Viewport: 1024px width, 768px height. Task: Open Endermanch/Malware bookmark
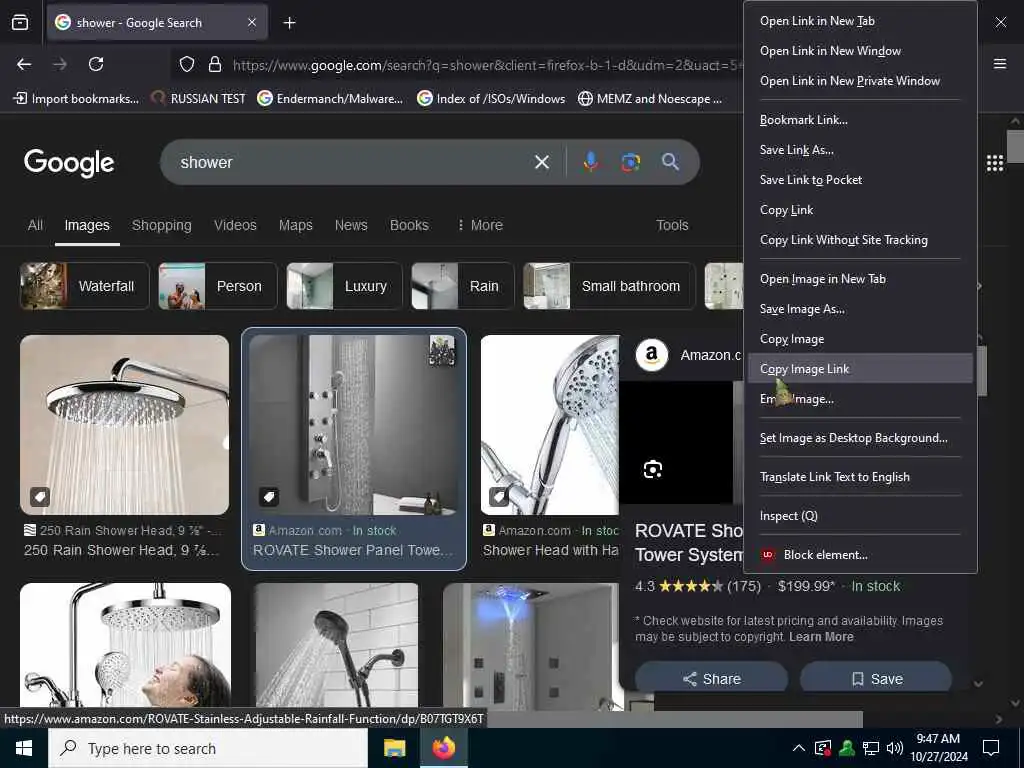[x=330, y=99]
